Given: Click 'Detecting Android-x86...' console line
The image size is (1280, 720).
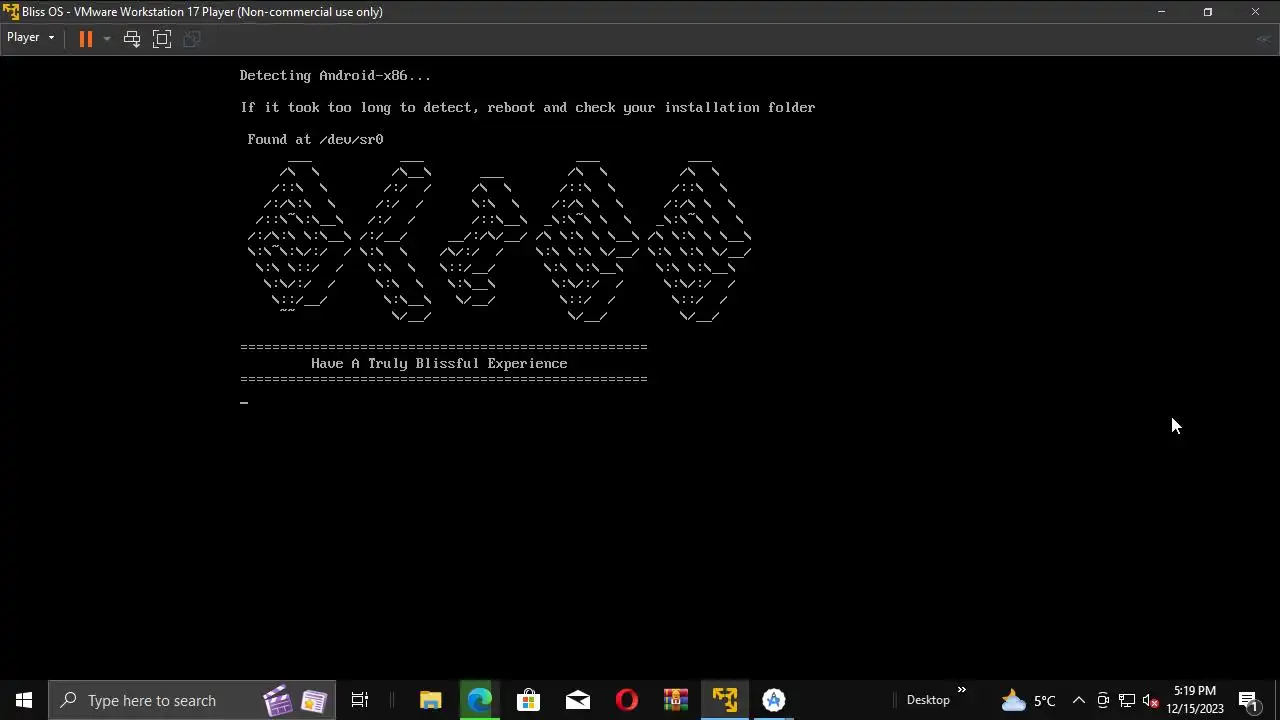Looking at the screenshot, I should 335,75.
